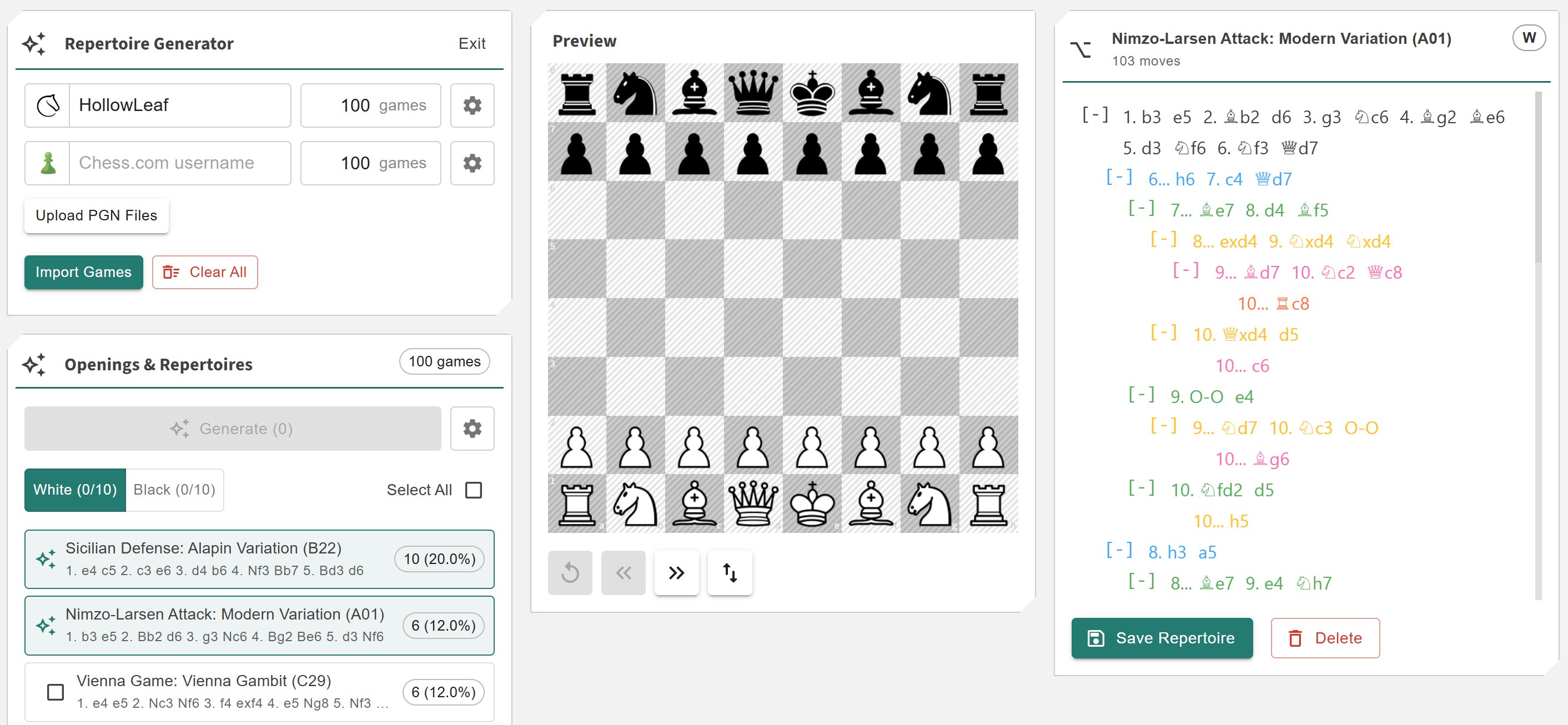Image resolution: width=1568 pixels, height=725 pixels.
Task: Click the Chess.com pawn icon
Action: 48,163
